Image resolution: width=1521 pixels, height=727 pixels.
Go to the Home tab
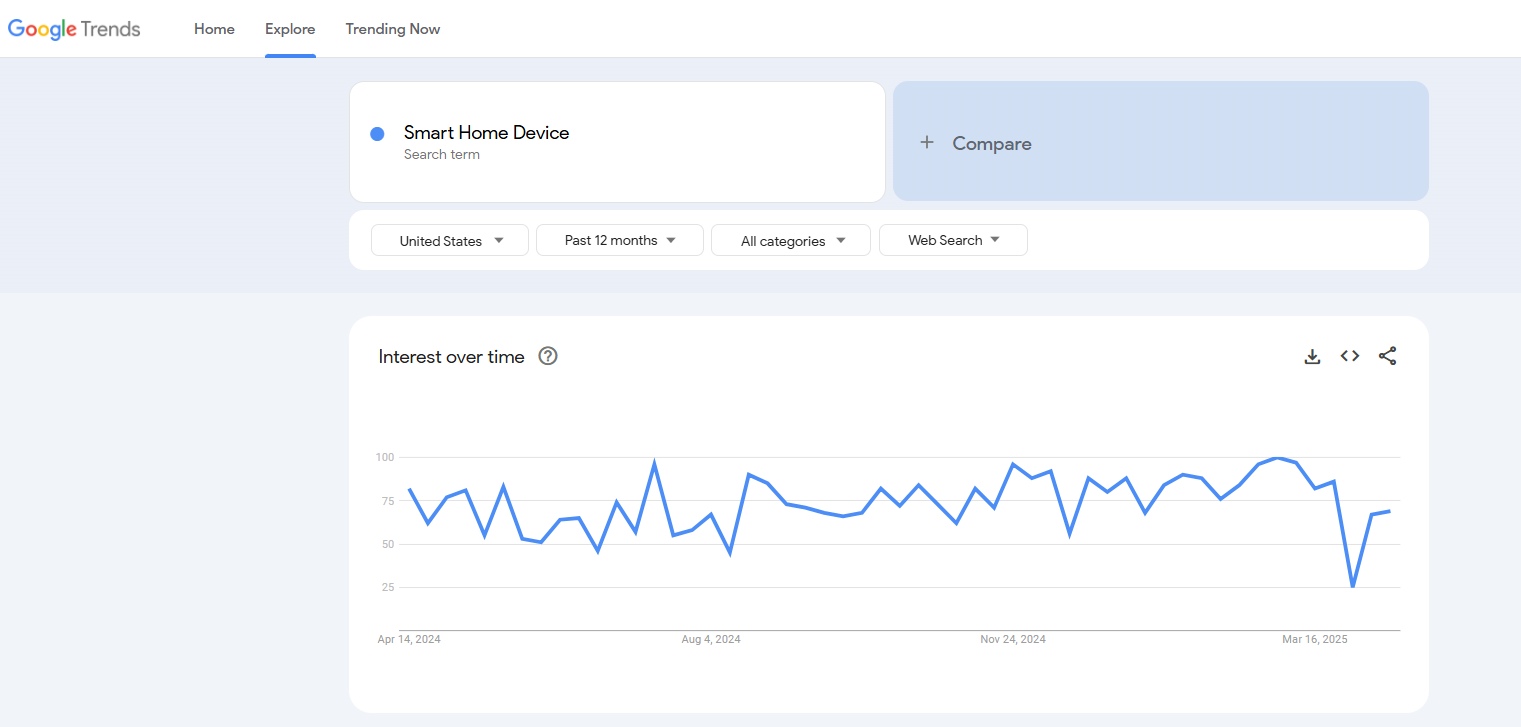point(214,29)
